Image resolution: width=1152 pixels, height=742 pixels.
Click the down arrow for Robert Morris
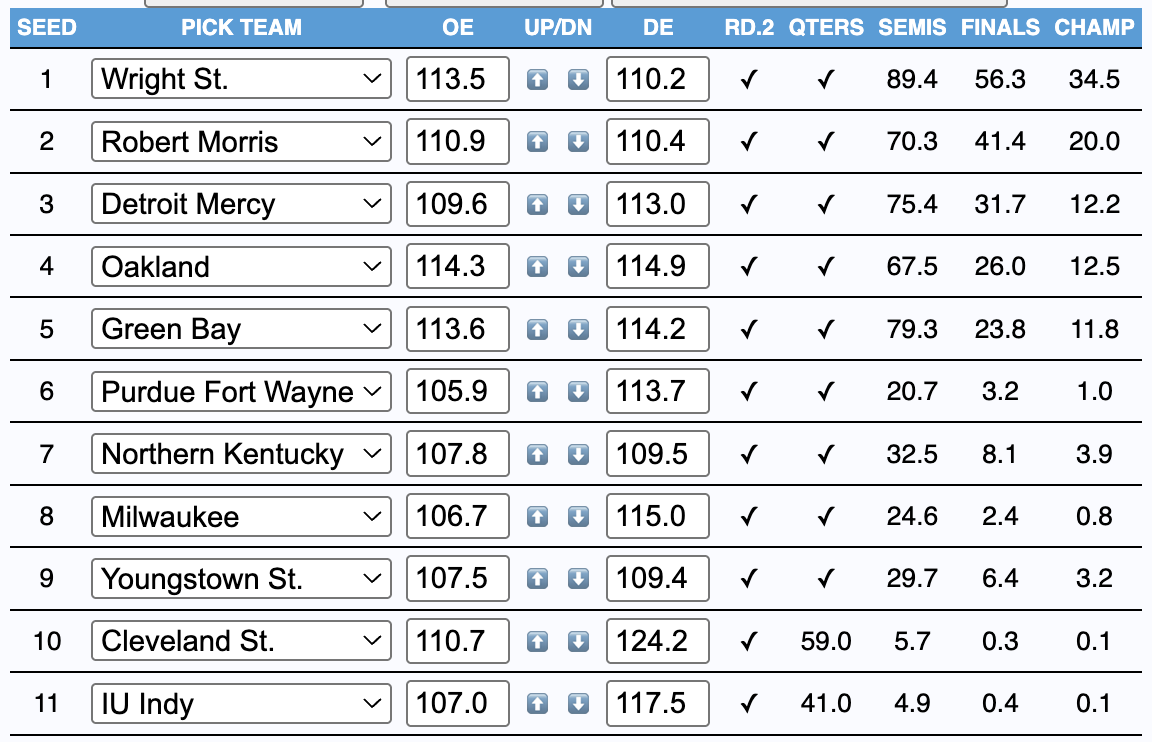[x=578, y=142]
